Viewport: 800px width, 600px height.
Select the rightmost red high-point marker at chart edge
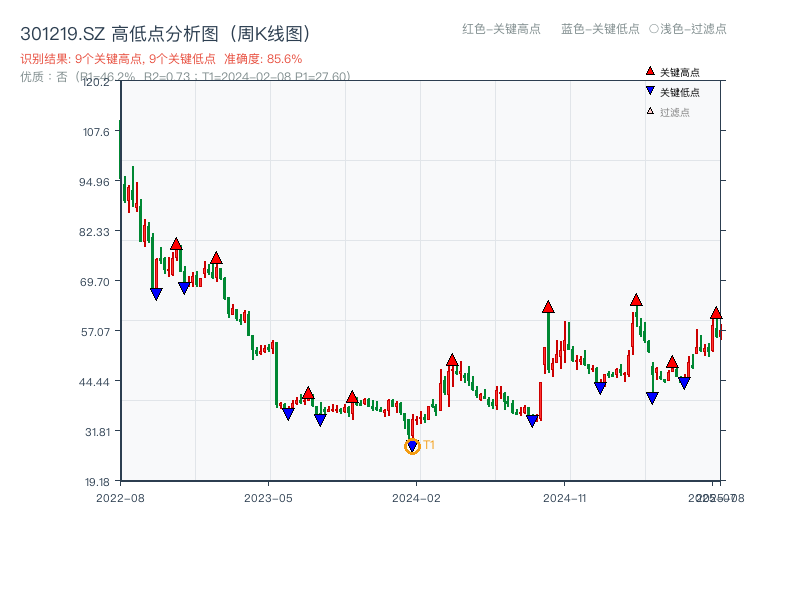716,313
